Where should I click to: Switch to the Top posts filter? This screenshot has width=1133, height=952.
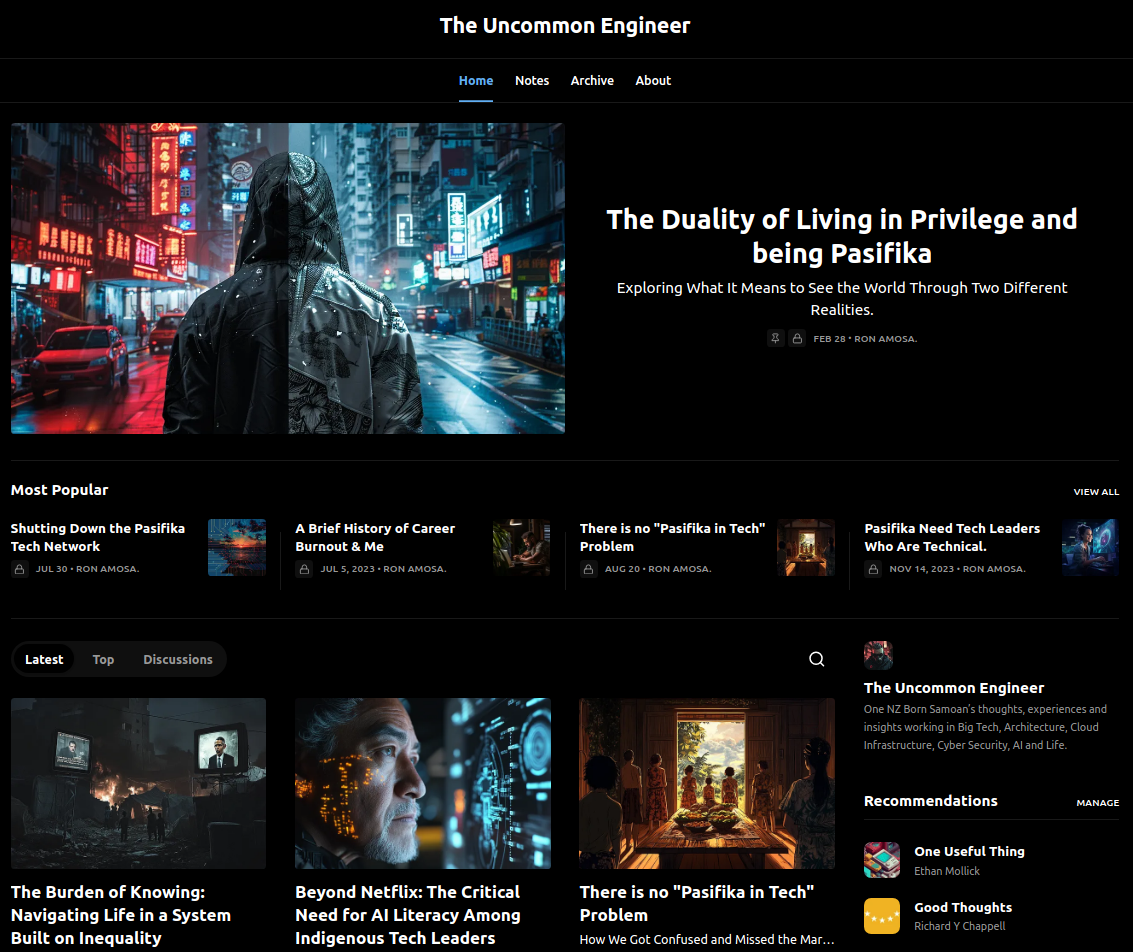point(103,659)
